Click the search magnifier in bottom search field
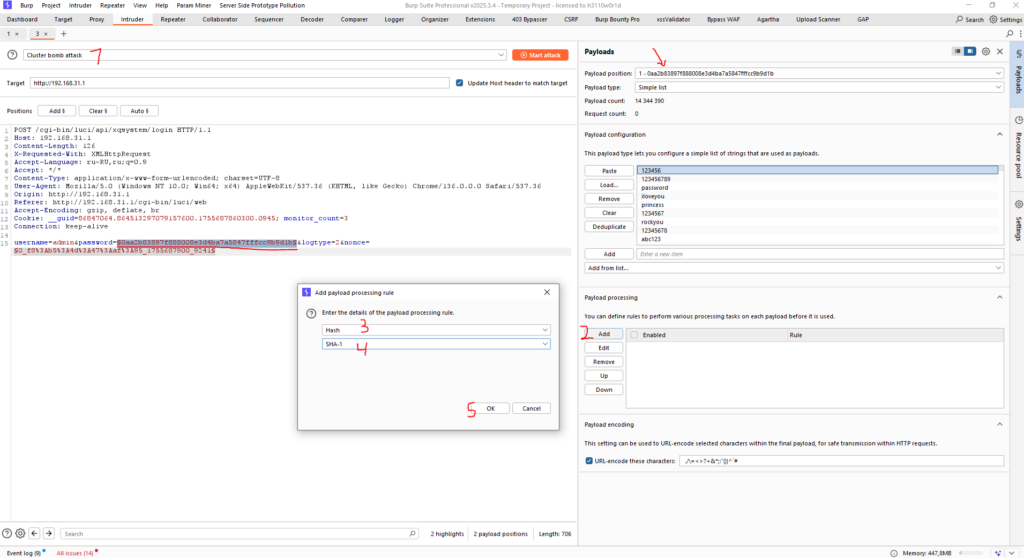The height and width of the screenshot is (558, 1024). (412, 534)
